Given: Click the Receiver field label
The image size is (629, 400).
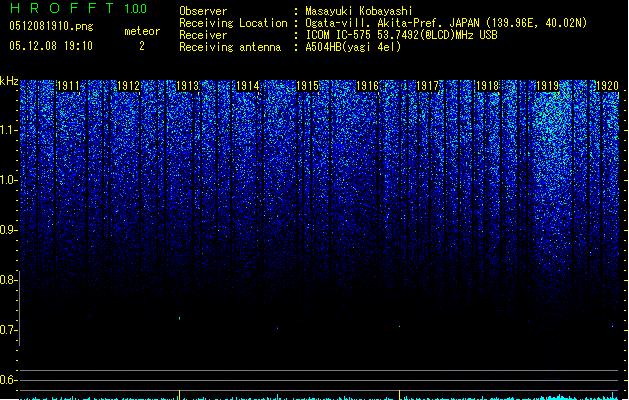Looking at the screenshot, I should [203, 35].
